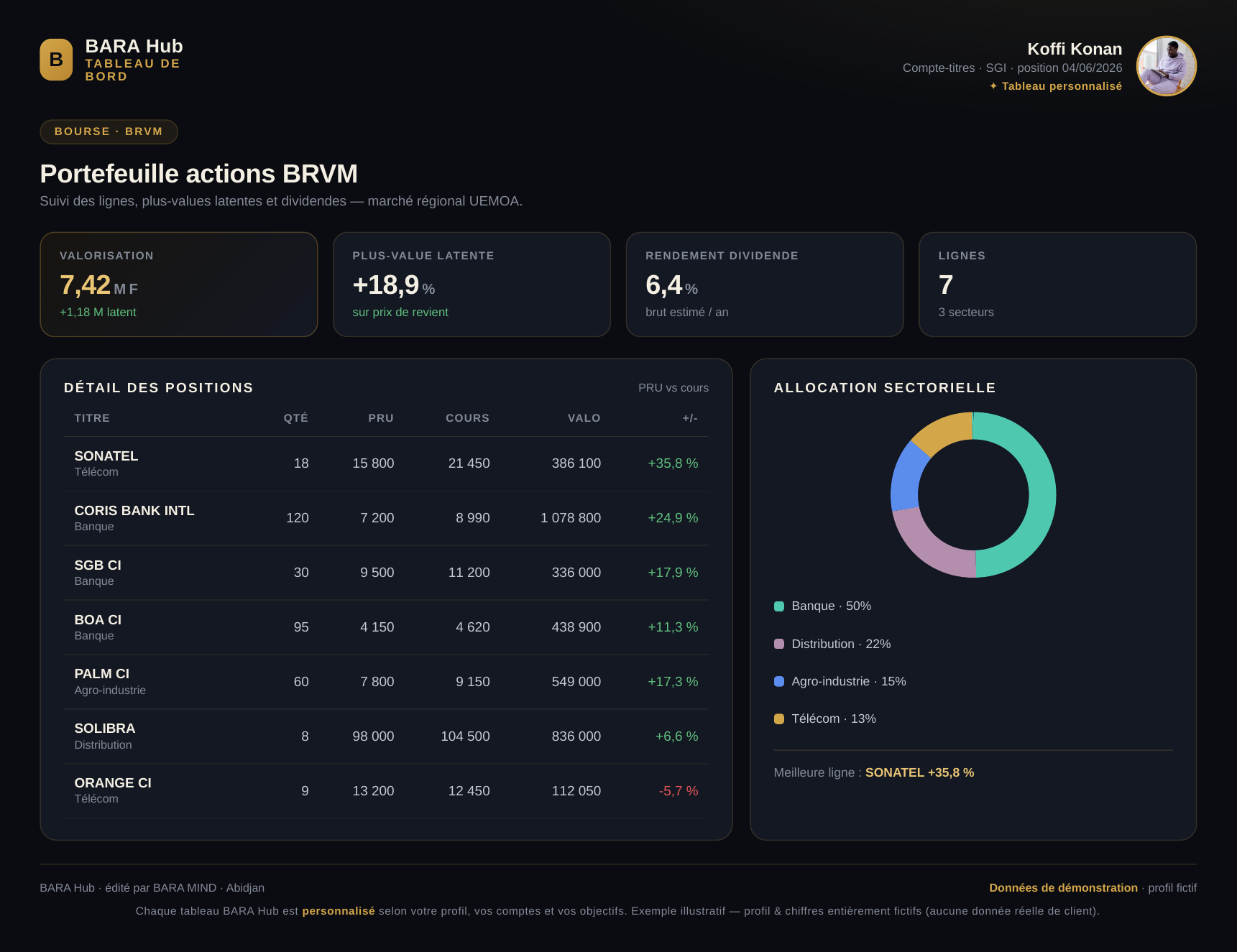The image size is (1237, 952).
Task: Click the highlighted word personnalisé in footer
Action: point(339,911)
